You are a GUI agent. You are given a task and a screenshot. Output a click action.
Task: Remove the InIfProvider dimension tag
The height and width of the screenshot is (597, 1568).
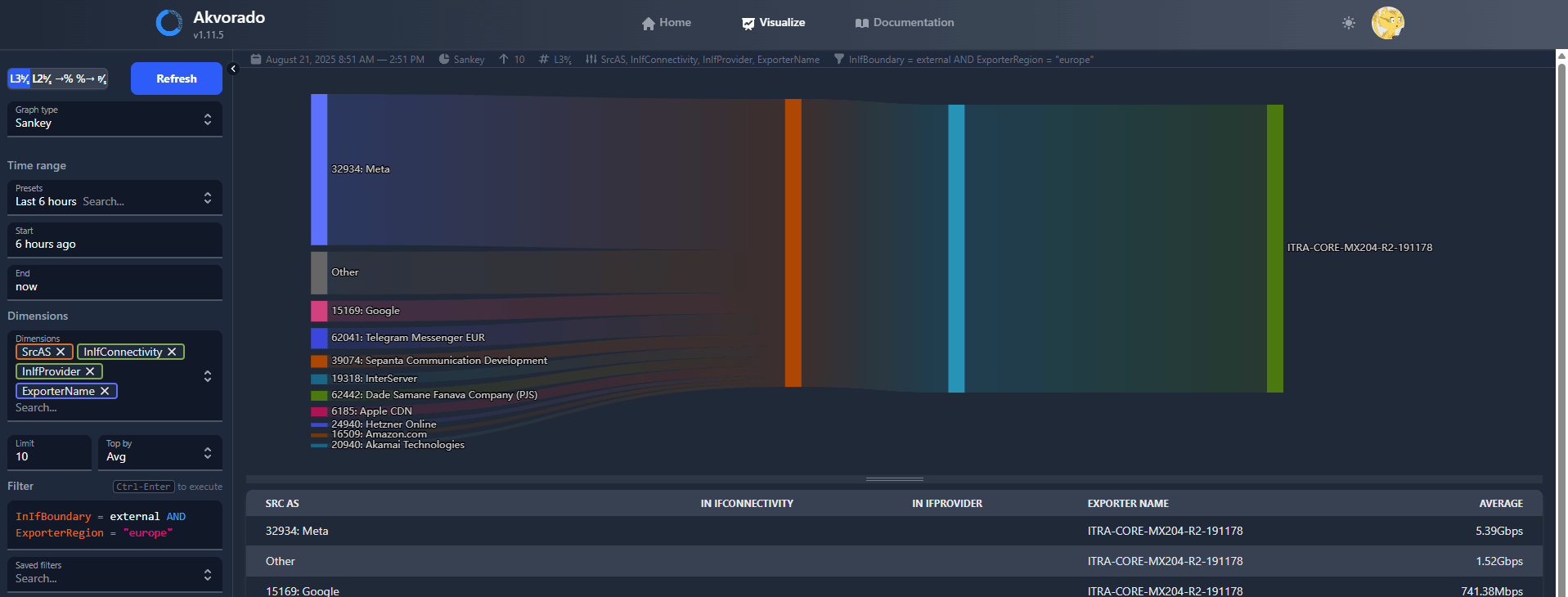[90, 371]
